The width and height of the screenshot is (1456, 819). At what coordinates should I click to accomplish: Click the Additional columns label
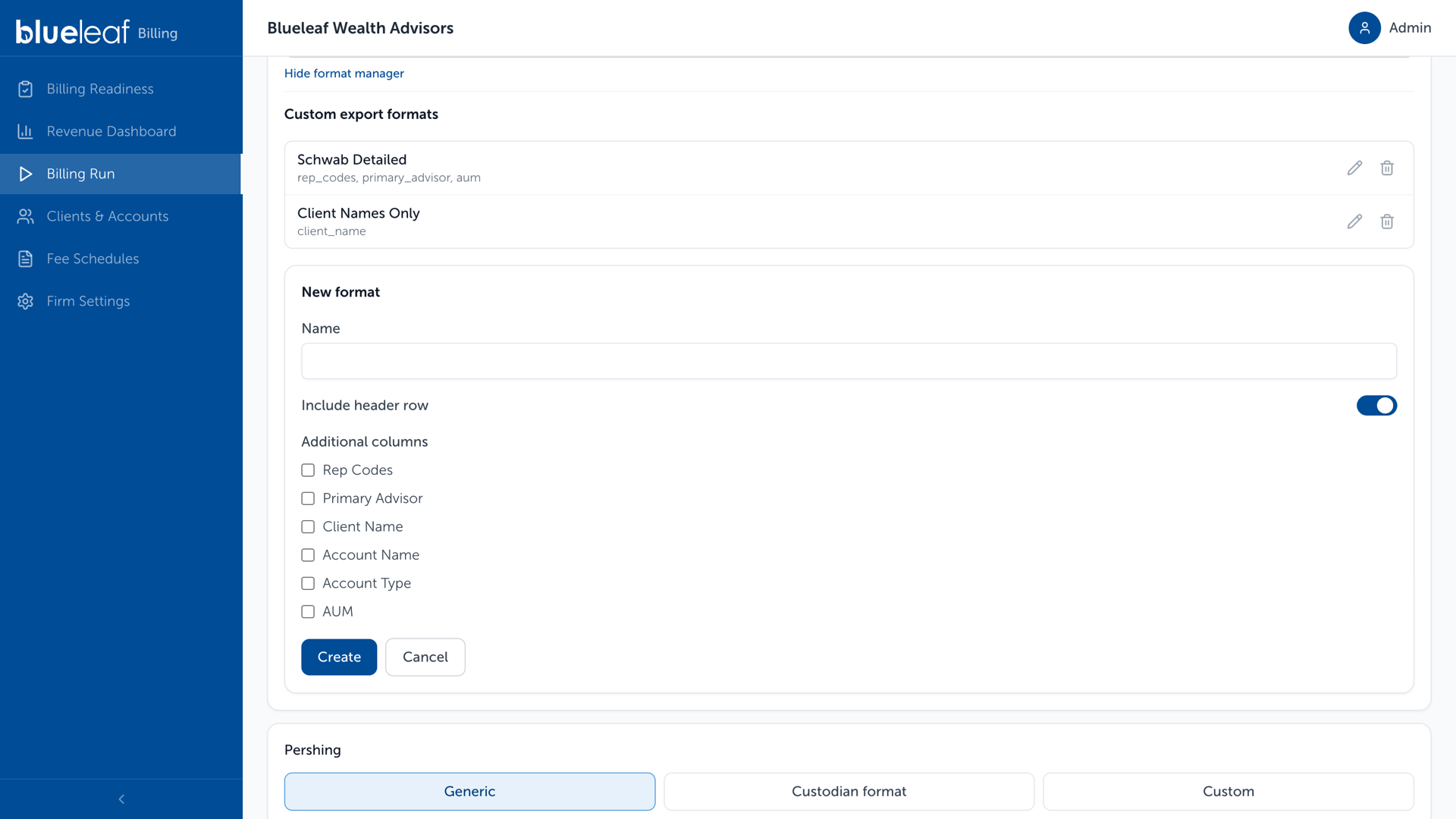(x=364, y=441)
